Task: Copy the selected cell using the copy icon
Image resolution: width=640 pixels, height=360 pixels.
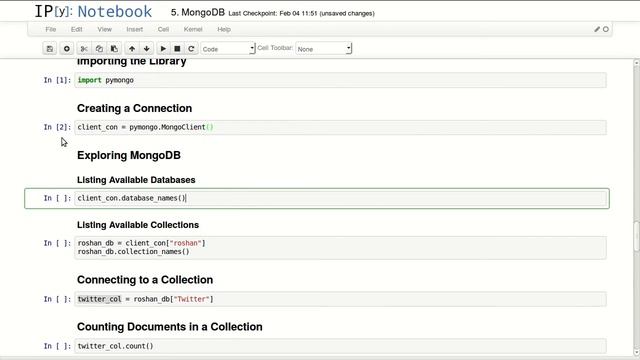Action: (99, 49)
